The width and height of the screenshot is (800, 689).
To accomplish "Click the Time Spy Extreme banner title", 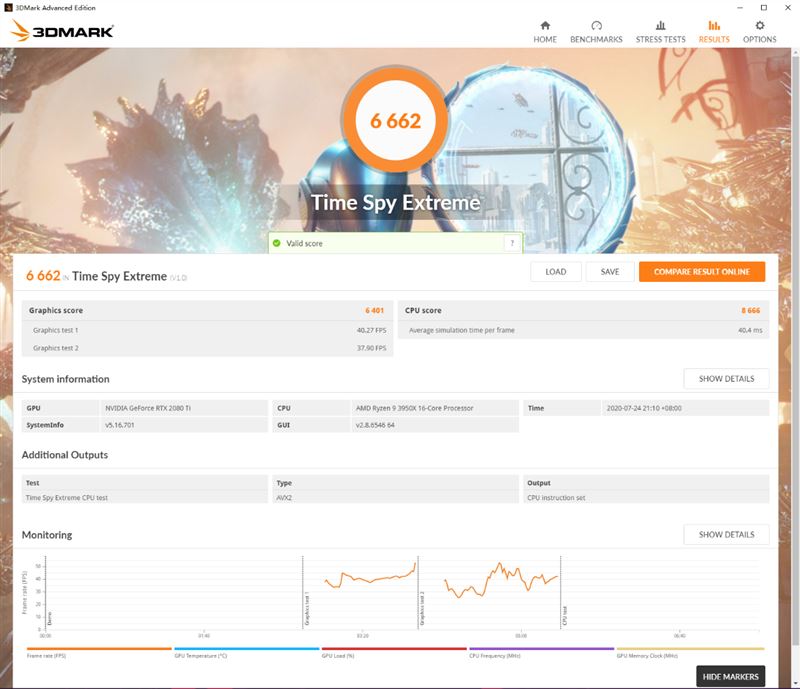I will pyautogui.click(x=395, y=203).
